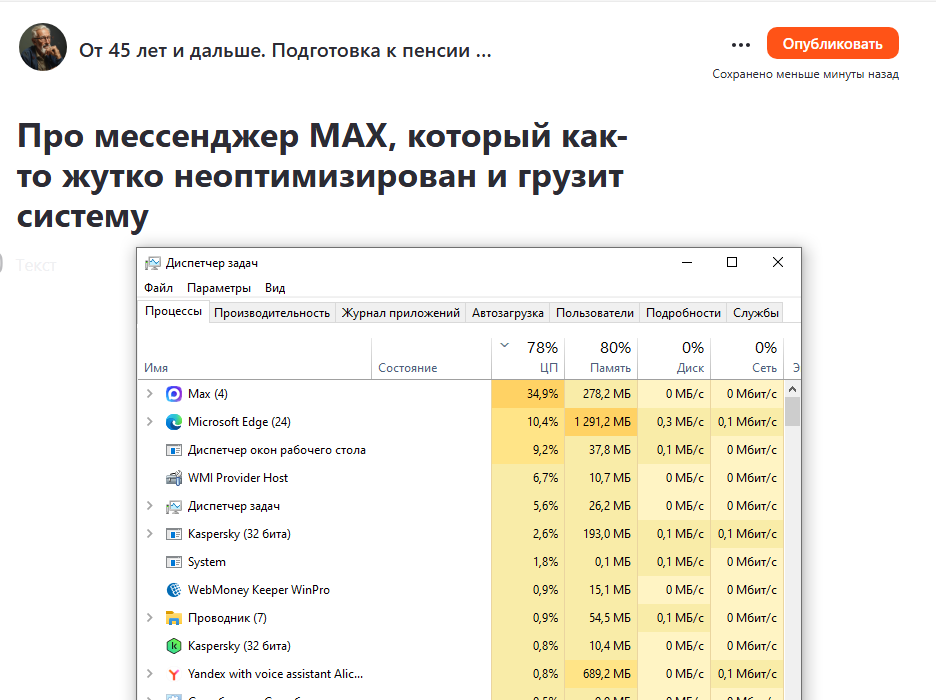Click the article title about мессенджер MAX
936x700 pixels.
click(322, 176)
